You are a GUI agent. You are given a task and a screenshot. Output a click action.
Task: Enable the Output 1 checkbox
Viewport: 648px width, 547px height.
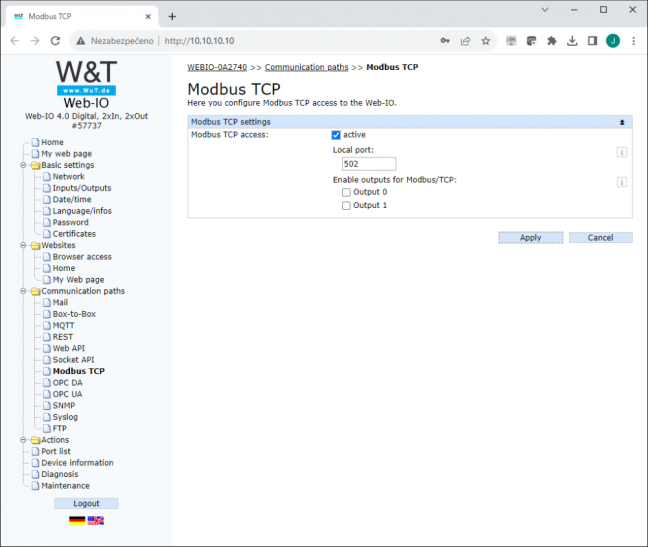pos(346,205)
